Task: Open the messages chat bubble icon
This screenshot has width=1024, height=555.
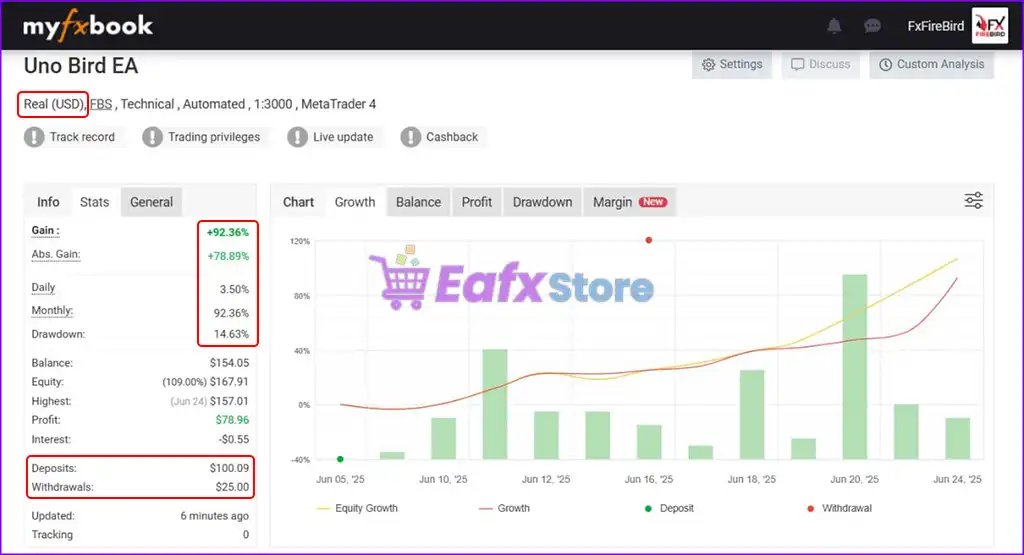Action: [872, 26]
